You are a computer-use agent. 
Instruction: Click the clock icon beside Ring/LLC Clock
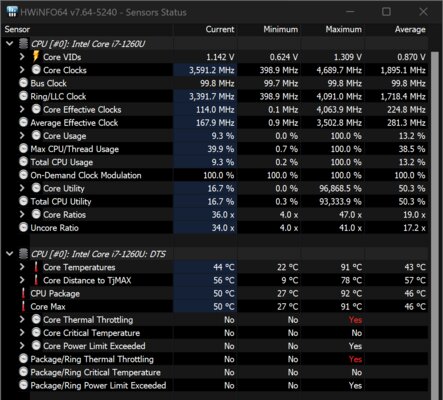coord(23,96)
